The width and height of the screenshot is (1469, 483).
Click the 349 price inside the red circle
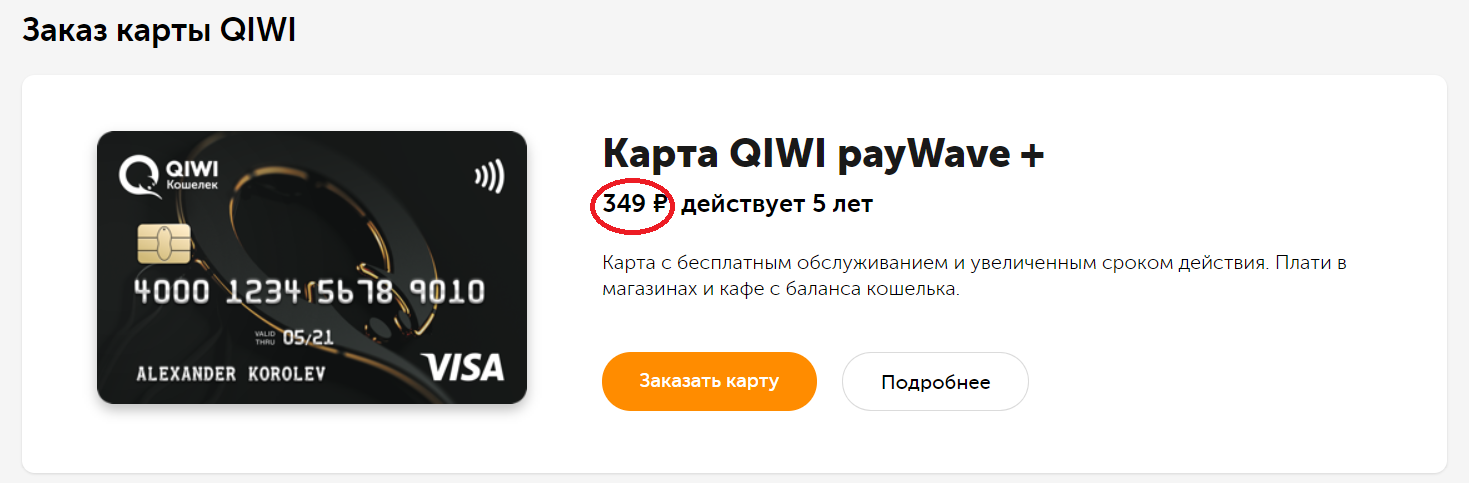(624, 205)
